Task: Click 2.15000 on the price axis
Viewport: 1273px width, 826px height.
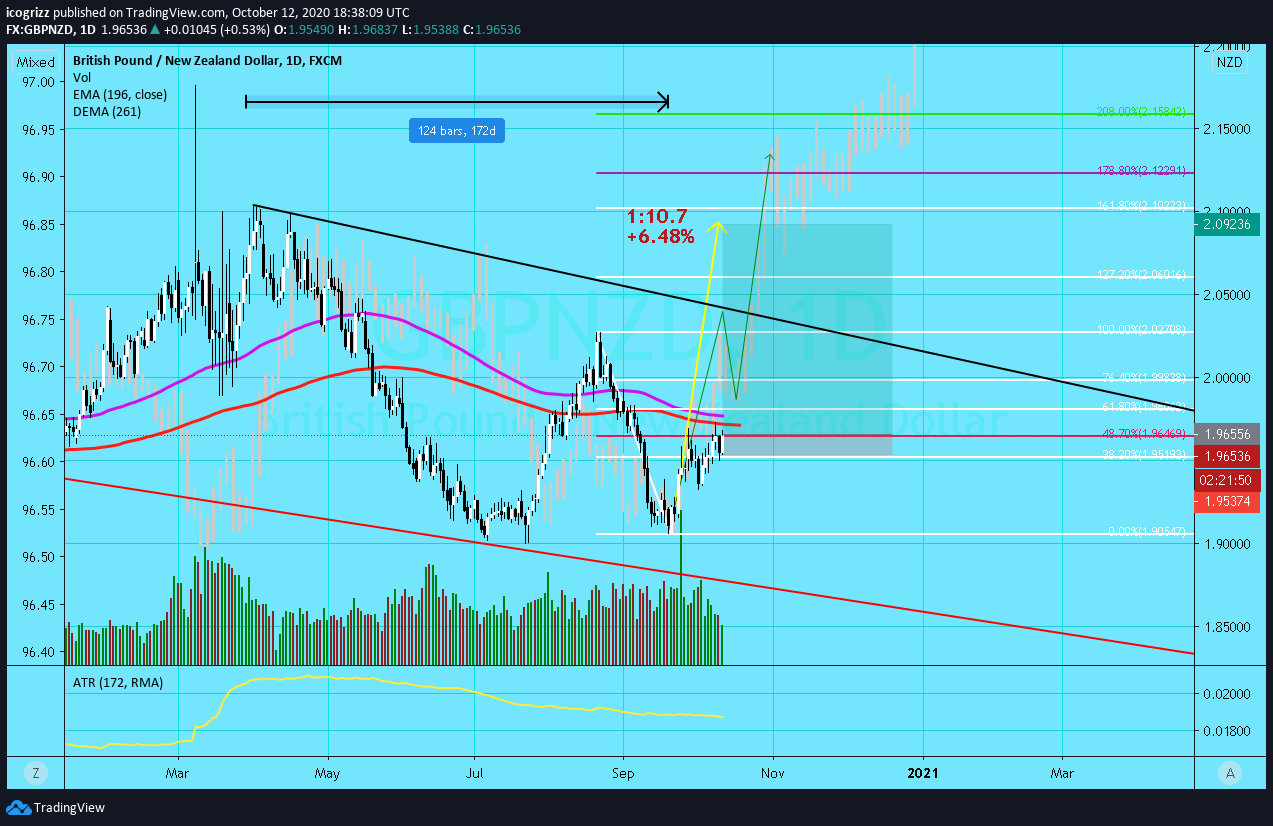Action: click(x=1225, y=129)
